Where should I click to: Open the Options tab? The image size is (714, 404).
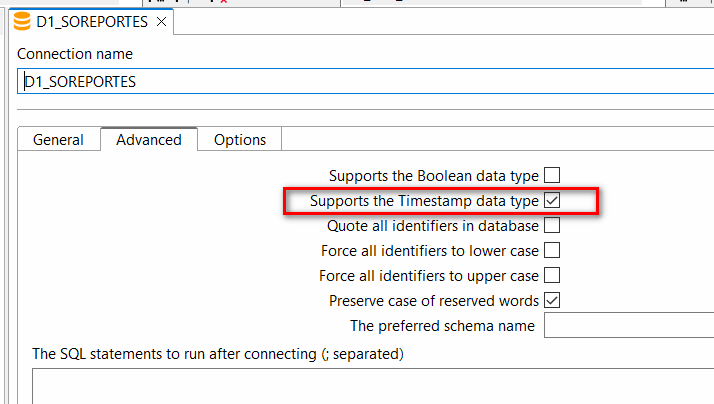point(240,139)
